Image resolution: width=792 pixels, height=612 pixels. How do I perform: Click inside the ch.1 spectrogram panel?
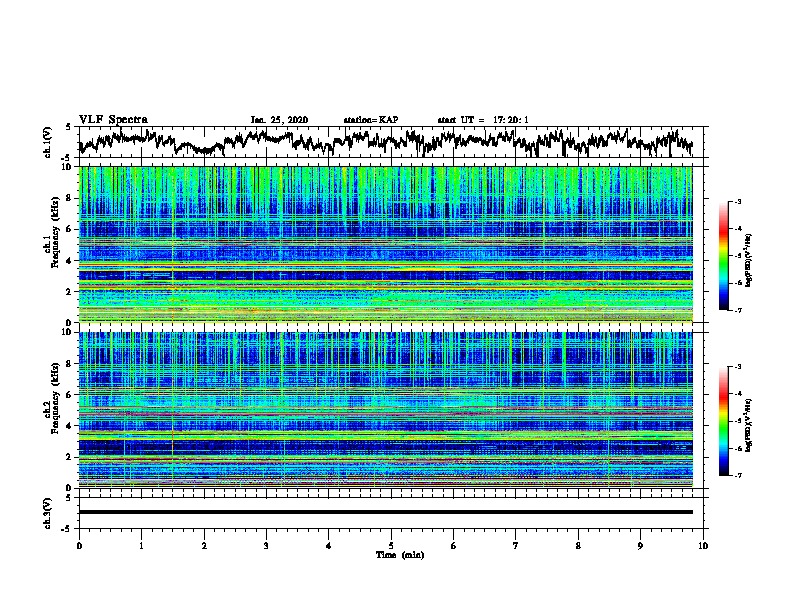pos(385,244)
